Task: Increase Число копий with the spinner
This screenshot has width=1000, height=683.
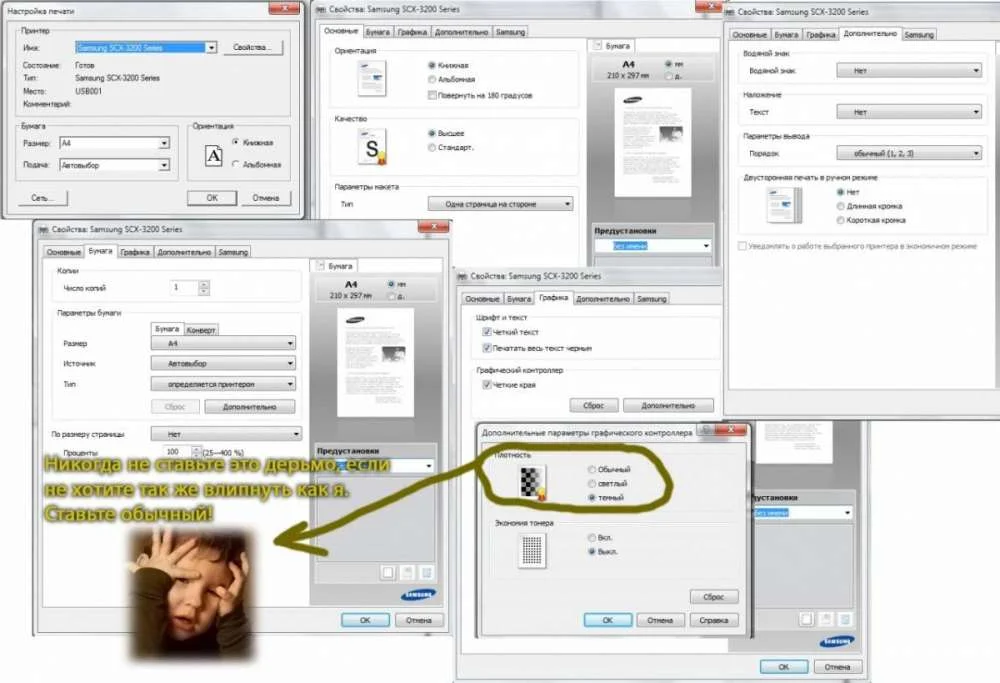Action: point(204,284)
